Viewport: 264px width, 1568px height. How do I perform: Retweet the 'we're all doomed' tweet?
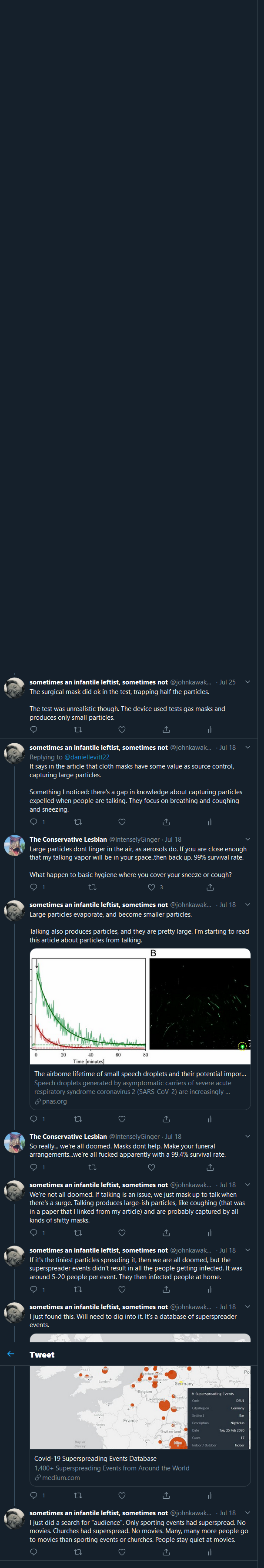93,1167
